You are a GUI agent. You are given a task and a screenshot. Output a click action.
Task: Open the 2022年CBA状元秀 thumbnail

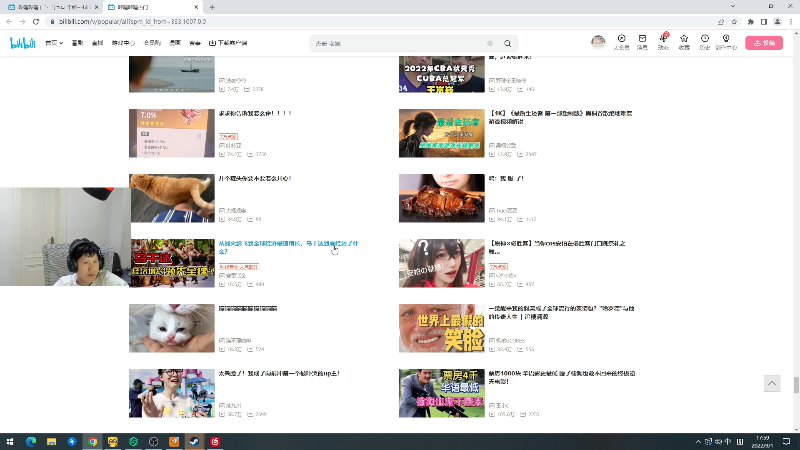pos(442,74)
